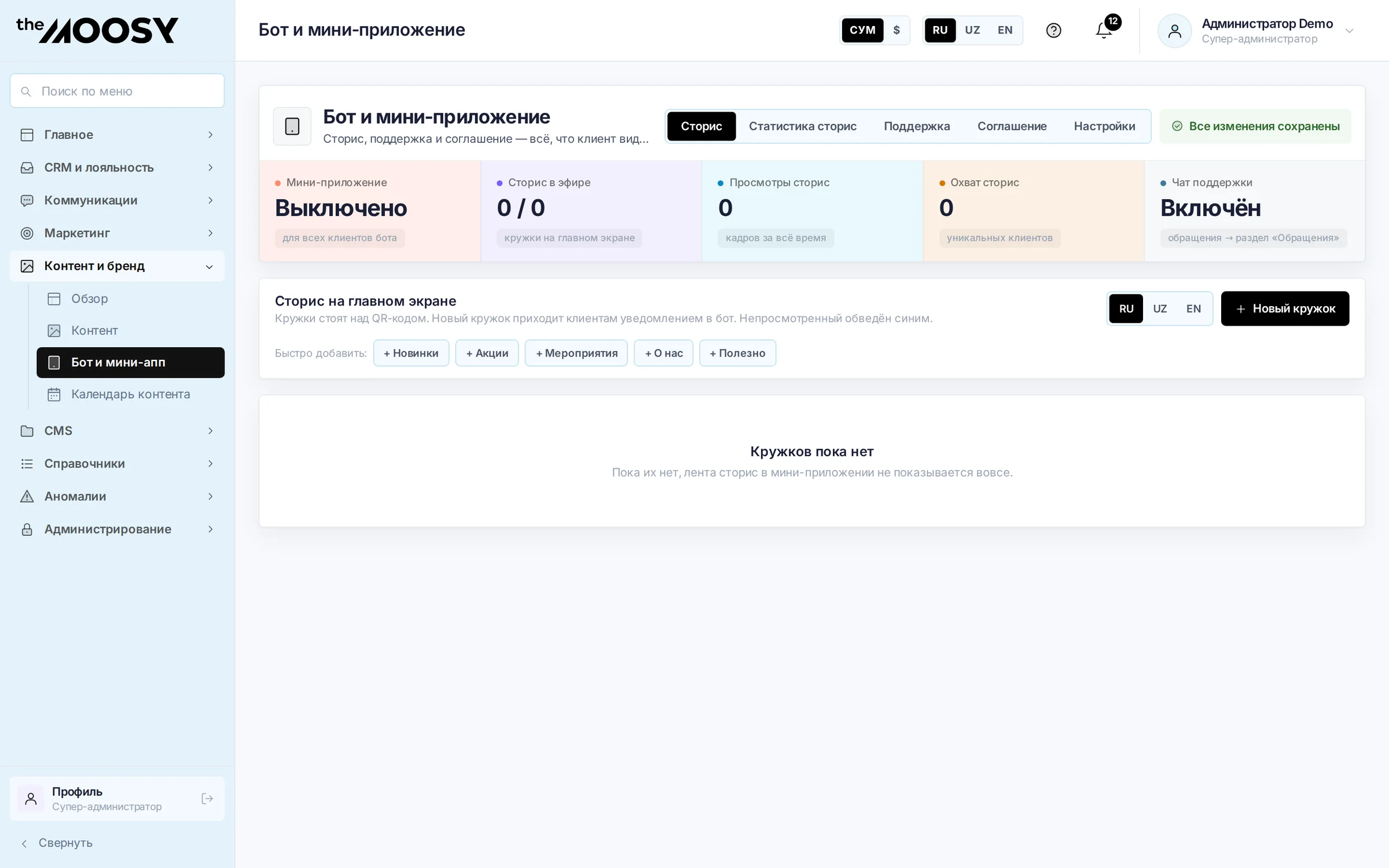Click the Календарь контента calendar icon
The height and width of the screenshot is (868, 1389).
(x=54, y=394)
